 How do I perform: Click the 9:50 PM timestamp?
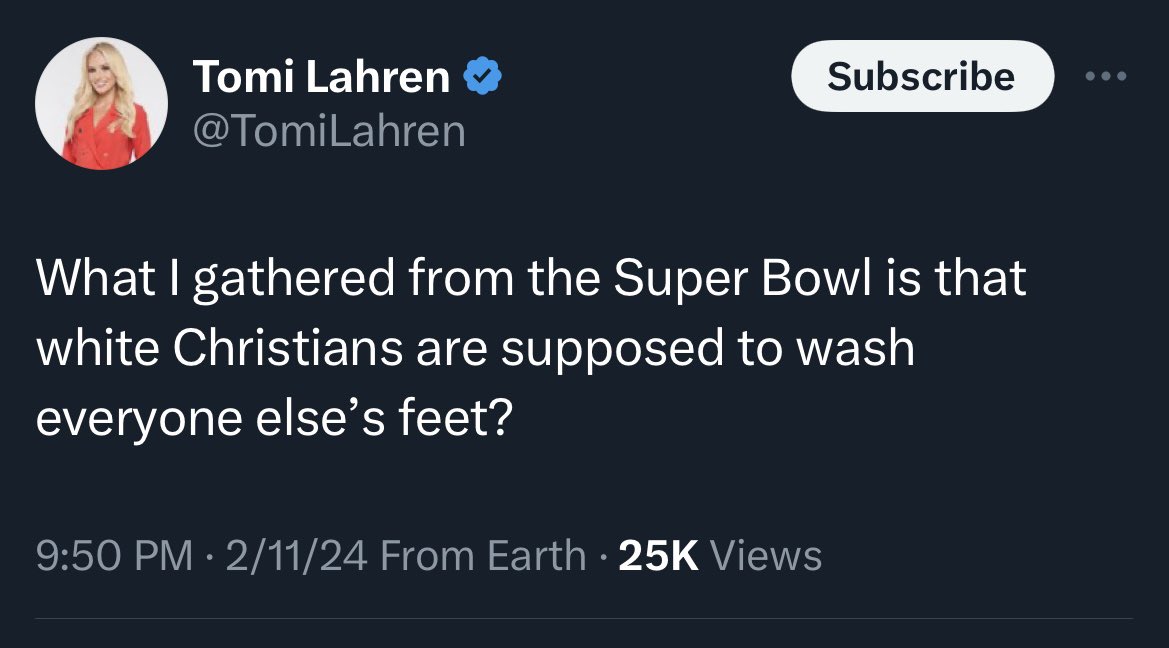(x=114, y=555)
